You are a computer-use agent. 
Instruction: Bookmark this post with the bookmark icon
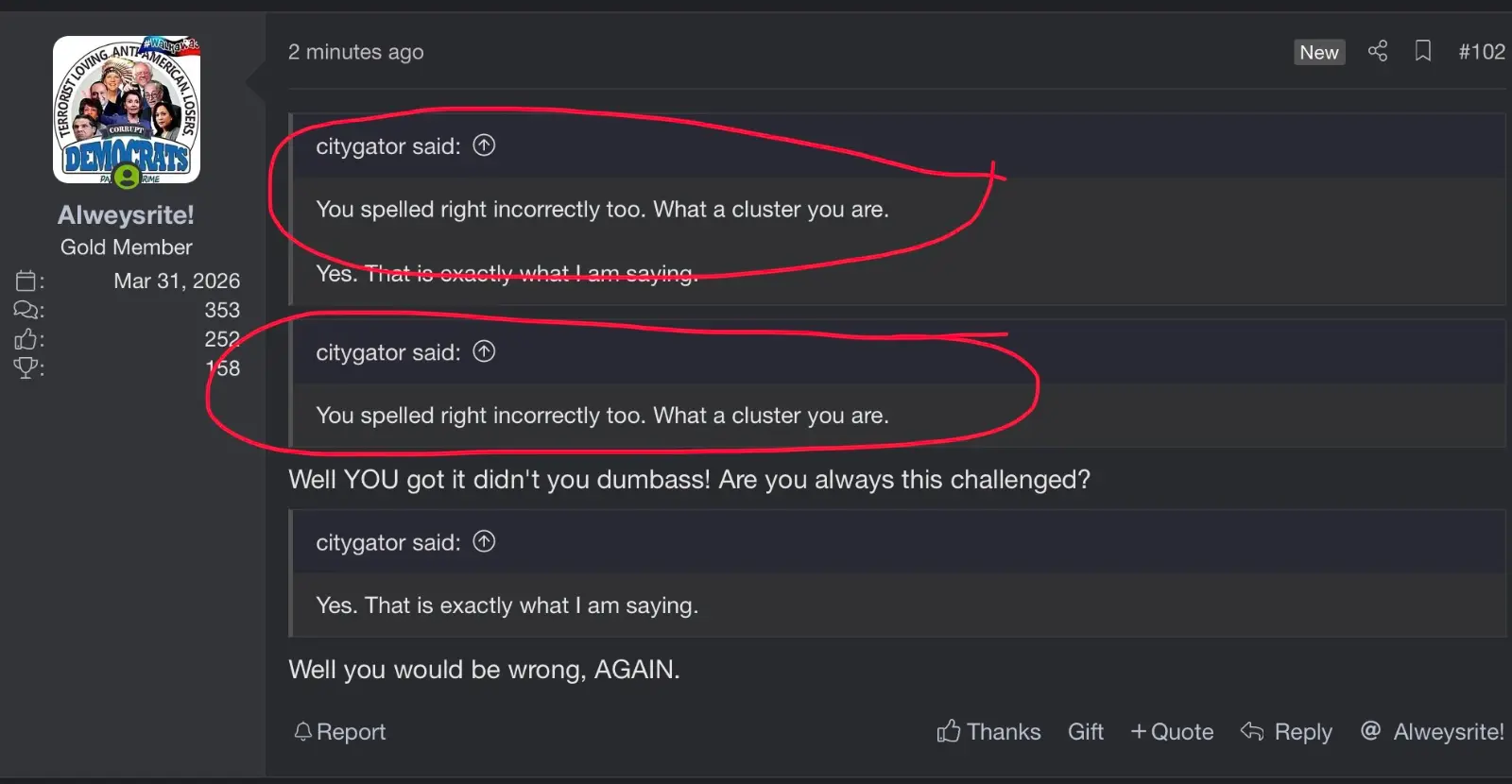pyautogui.click(x=1422, y=51)
